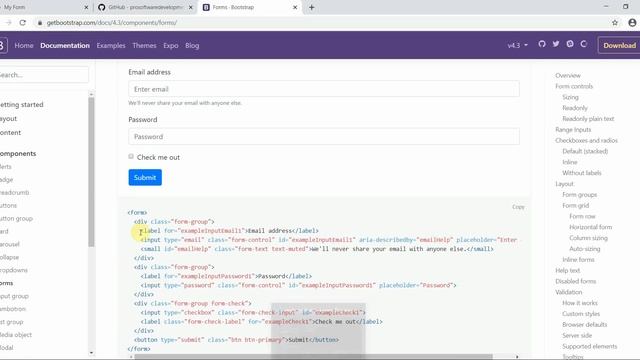This screenshot has width=640, height=360.
Task: Click code block scroll right arrow
Action: coord(517,357)
